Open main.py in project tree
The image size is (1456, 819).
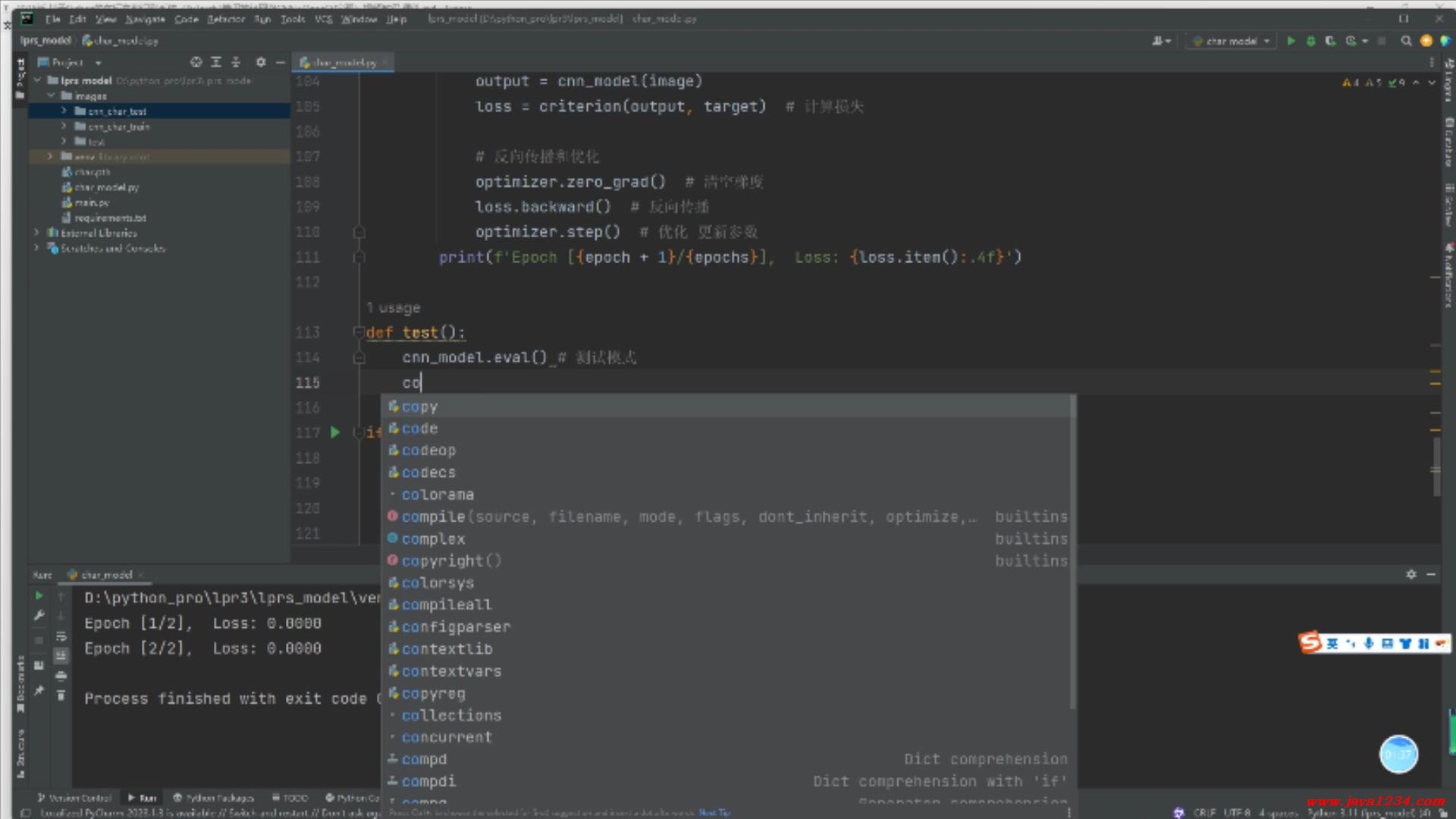click(x=91, y=202)
